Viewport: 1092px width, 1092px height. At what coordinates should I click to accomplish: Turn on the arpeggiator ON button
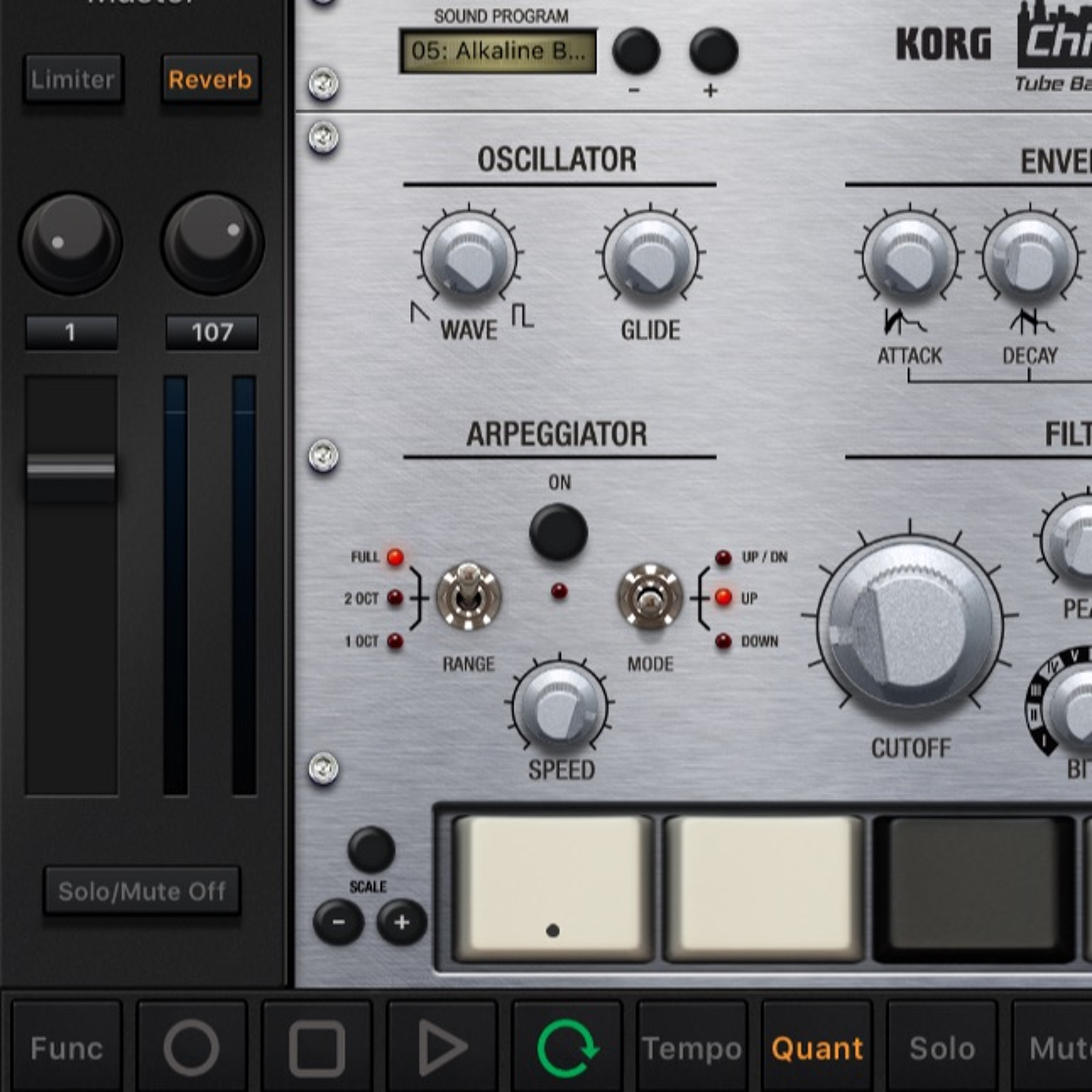pyautogui.click(x=558, y=532)
